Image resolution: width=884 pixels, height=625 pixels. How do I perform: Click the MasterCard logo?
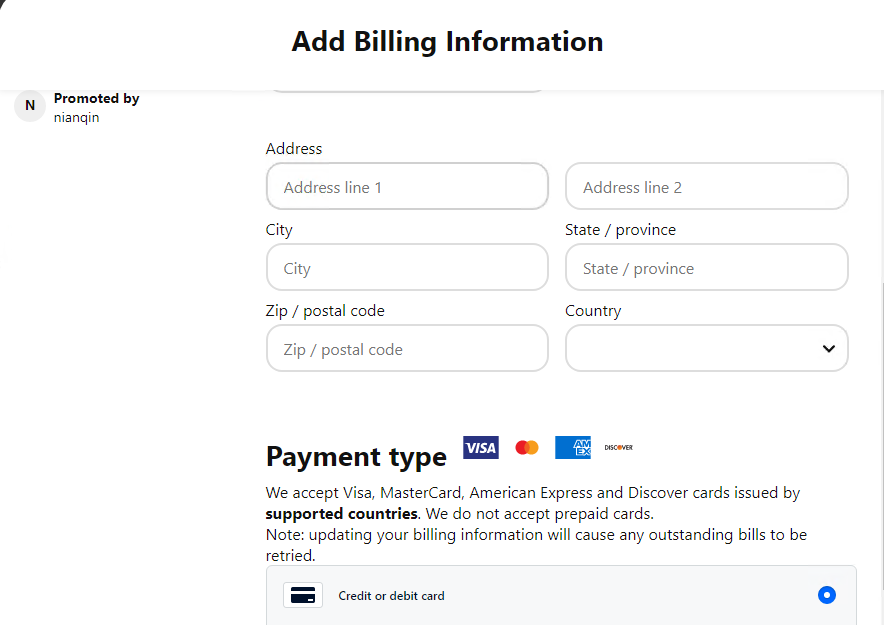527,448
